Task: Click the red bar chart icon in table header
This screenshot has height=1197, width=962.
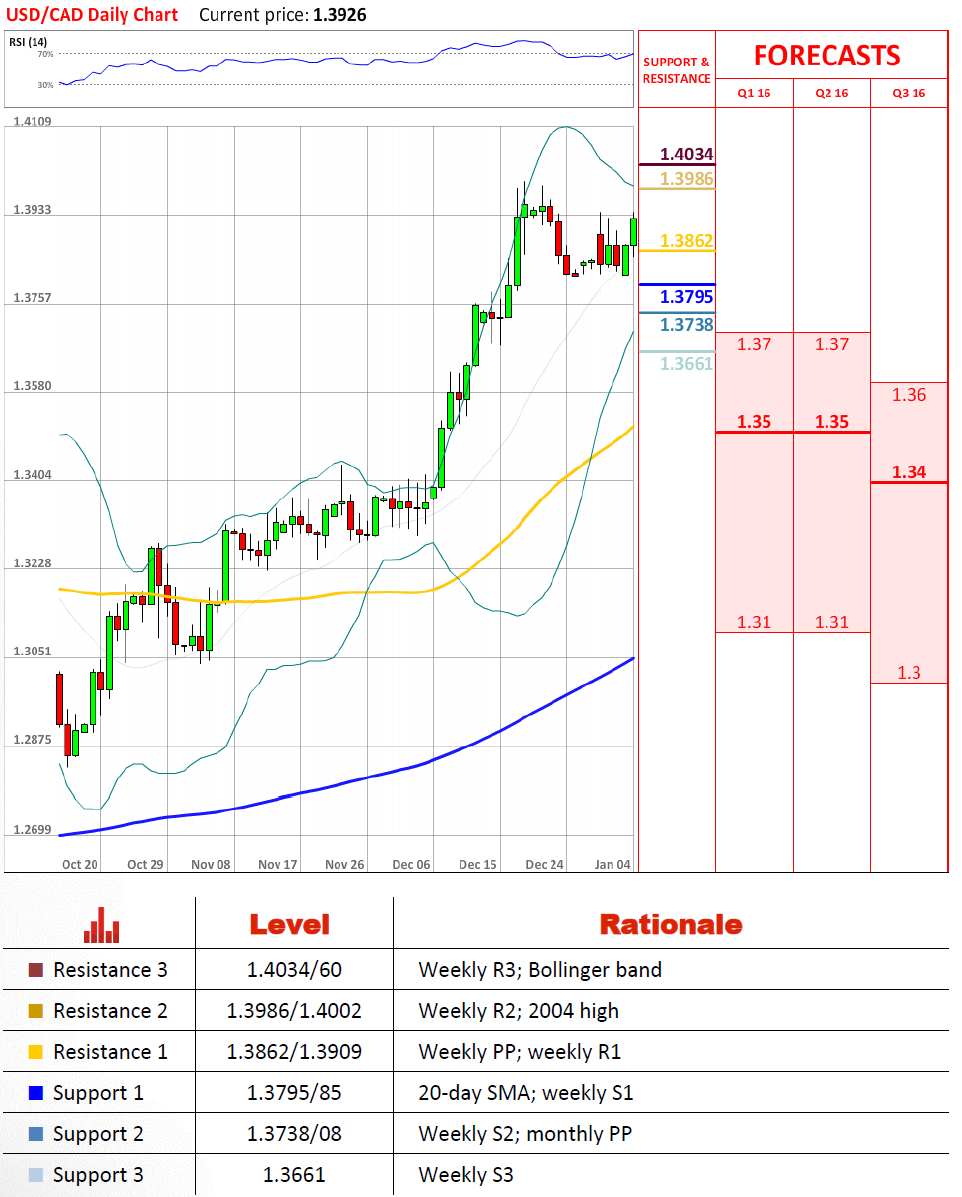Action: point(101,925)
